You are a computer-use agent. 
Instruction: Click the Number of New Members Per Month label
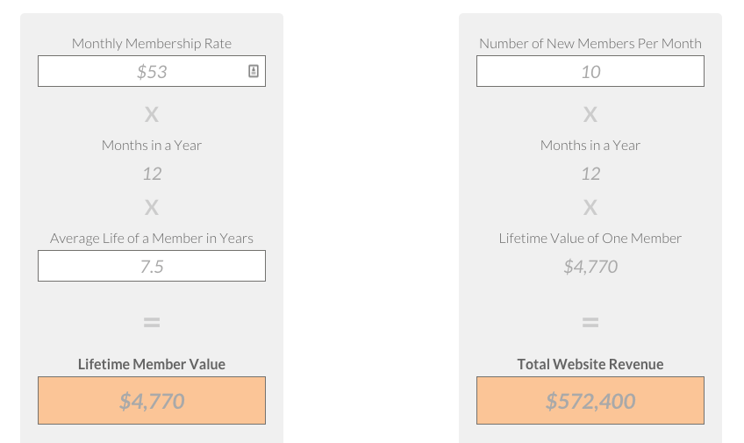[x=590, y=44]
